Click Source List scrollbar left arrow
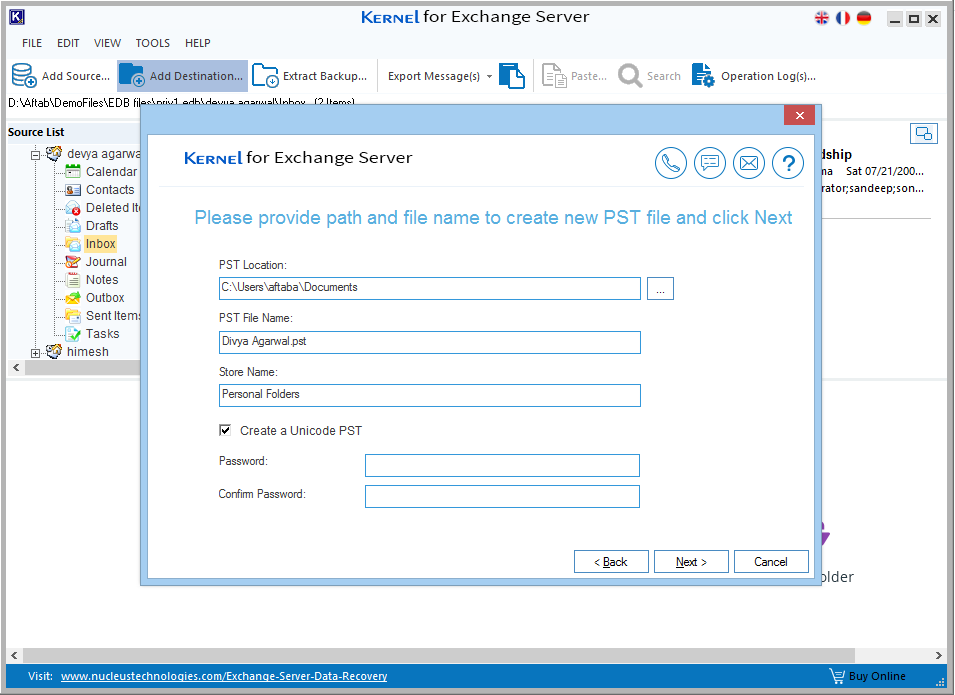 [x=16, y=367]
